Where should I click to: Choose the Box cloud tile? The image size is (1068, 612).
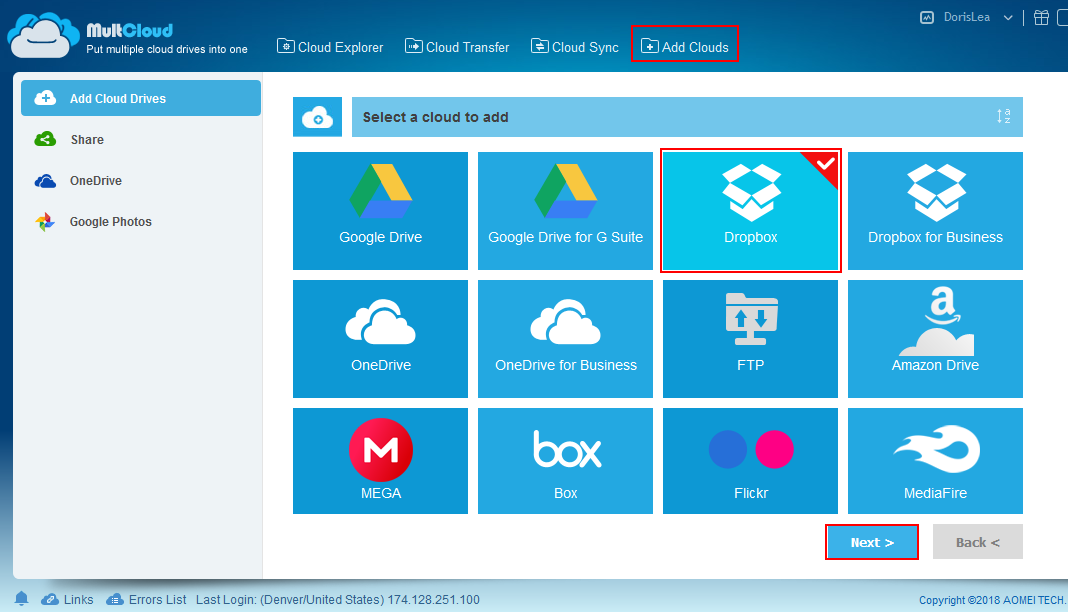point(565,460)
